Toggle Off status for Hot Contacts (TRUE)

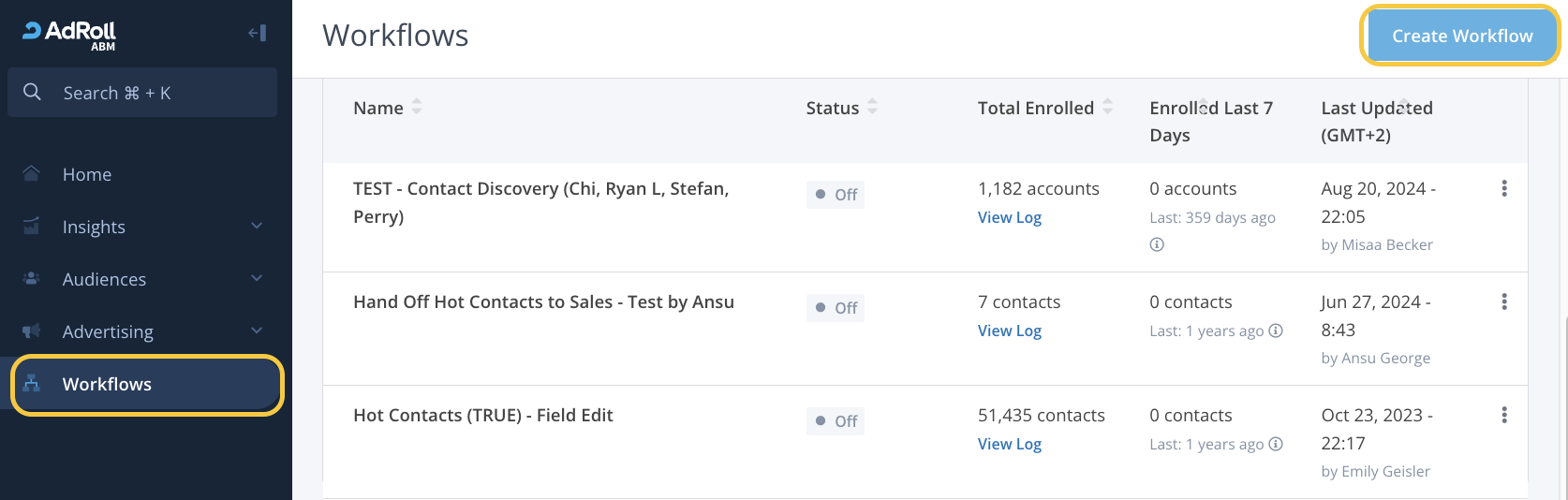836,421
